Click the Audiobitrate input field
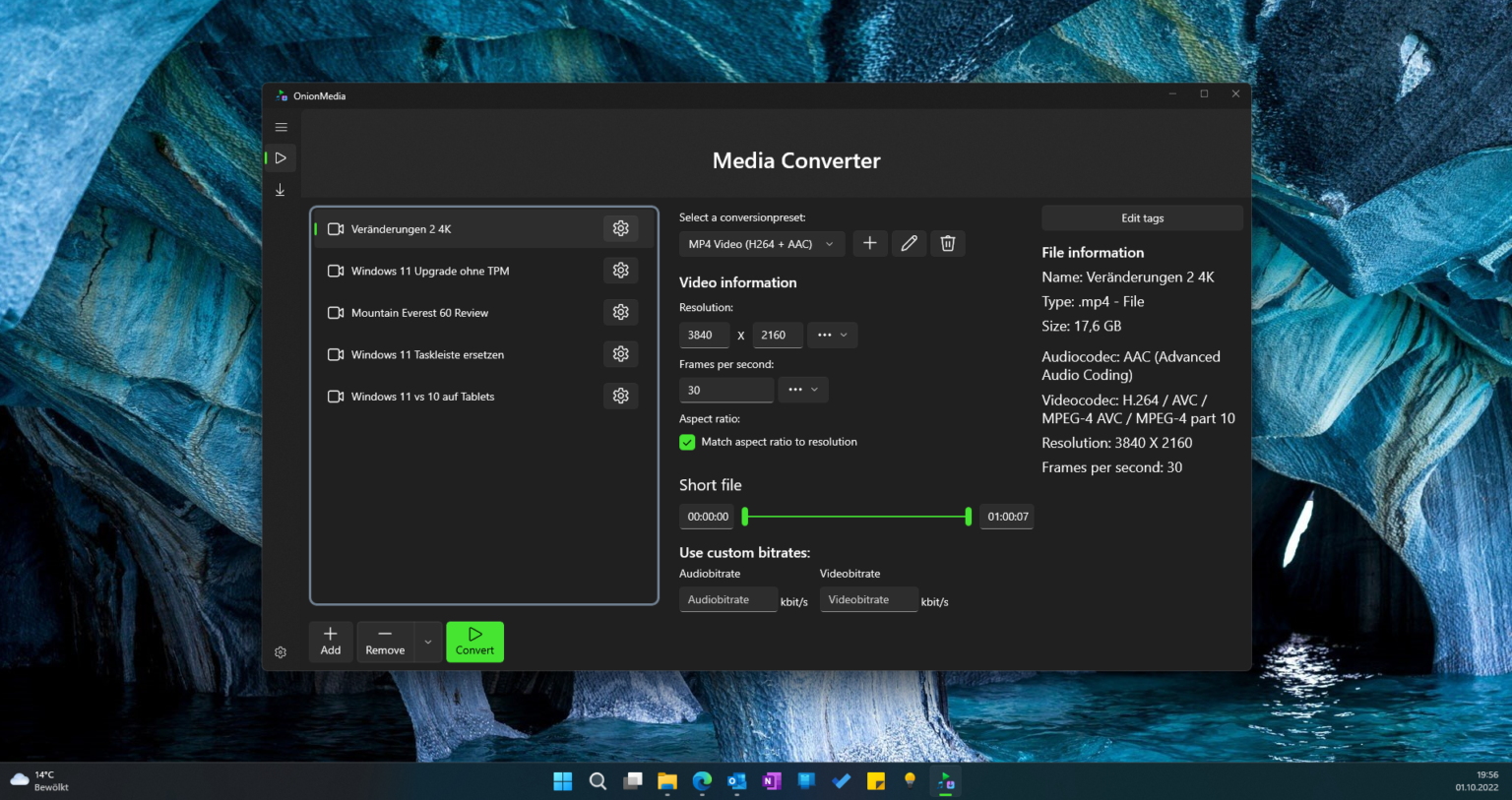Screen dimensions: 1512x800 tap(728, 600)
